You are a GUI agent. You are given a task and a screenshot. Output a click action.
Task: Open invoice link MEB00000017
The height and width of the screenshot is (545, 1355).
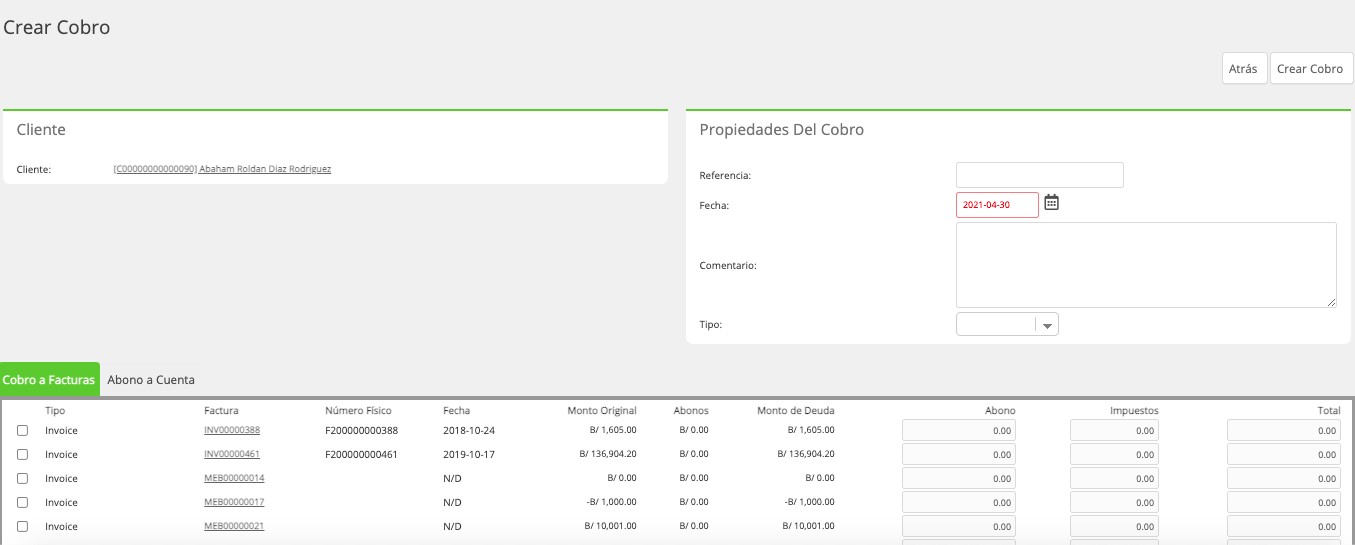[234, 502]
